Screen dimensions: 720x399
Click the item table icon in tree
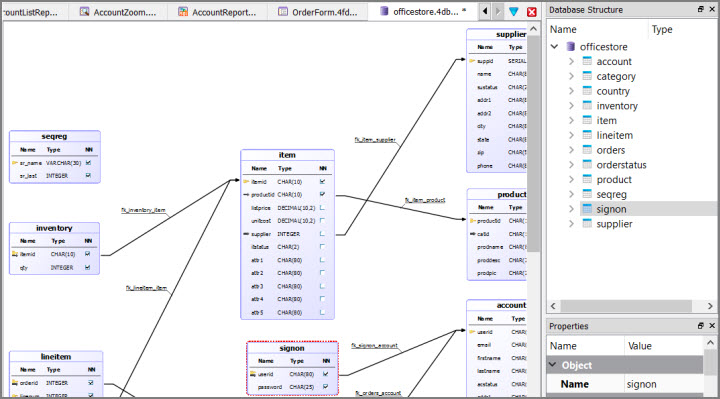(x=587, y=119)
